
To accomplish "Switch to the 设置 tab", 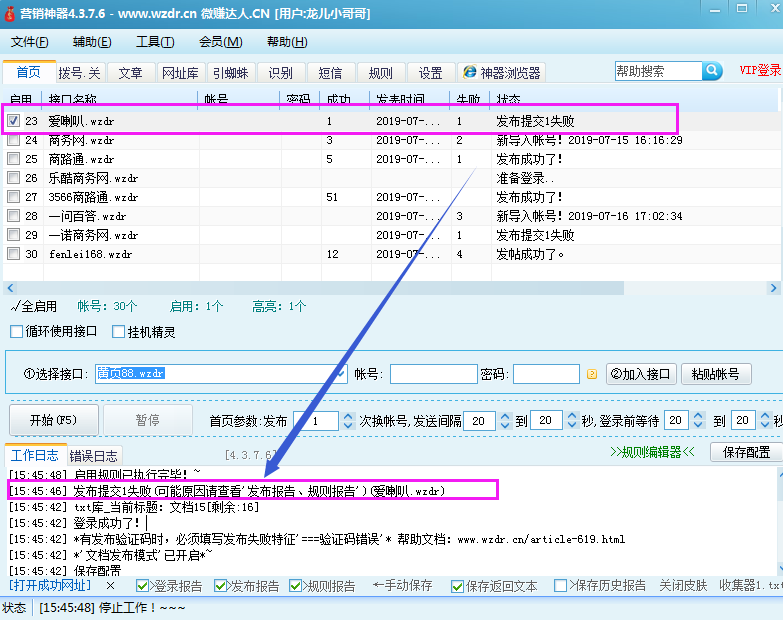I will (430, 73).
